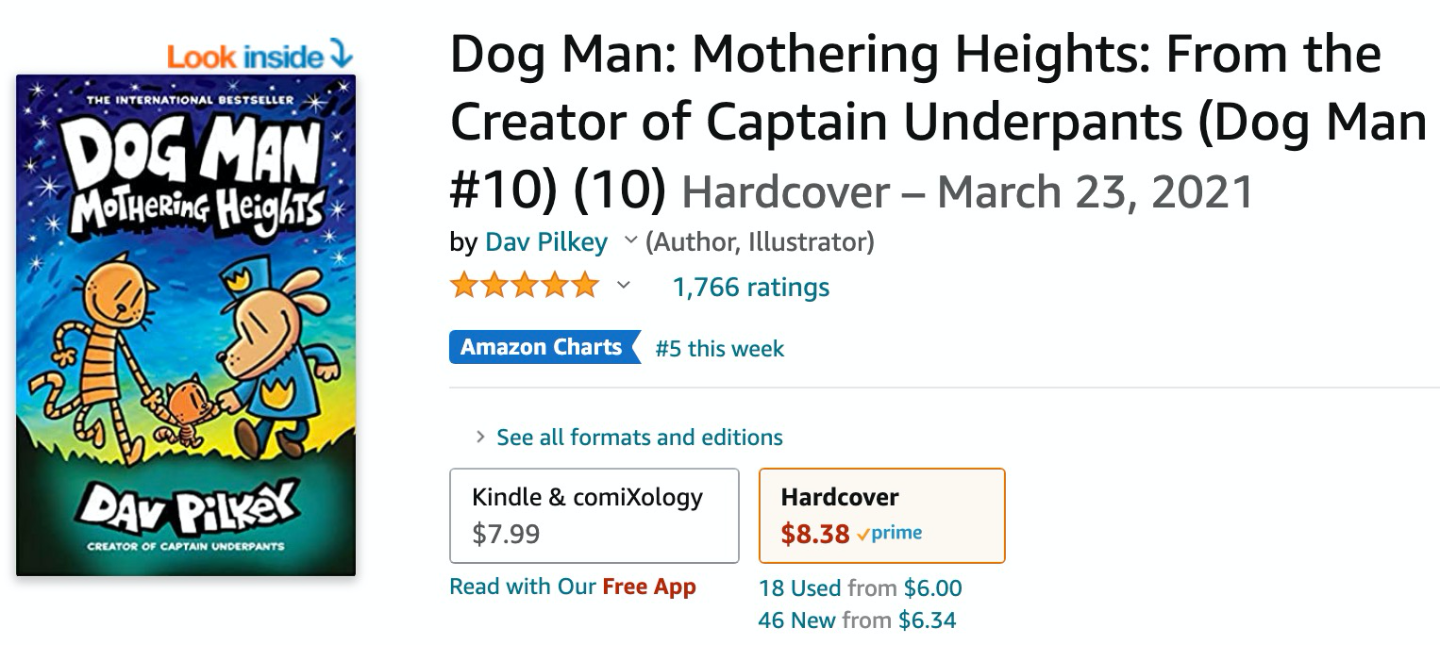The image size is (1440, 645).
Task: Click the five-star rating icons
Action: click(x=524, y=286)
